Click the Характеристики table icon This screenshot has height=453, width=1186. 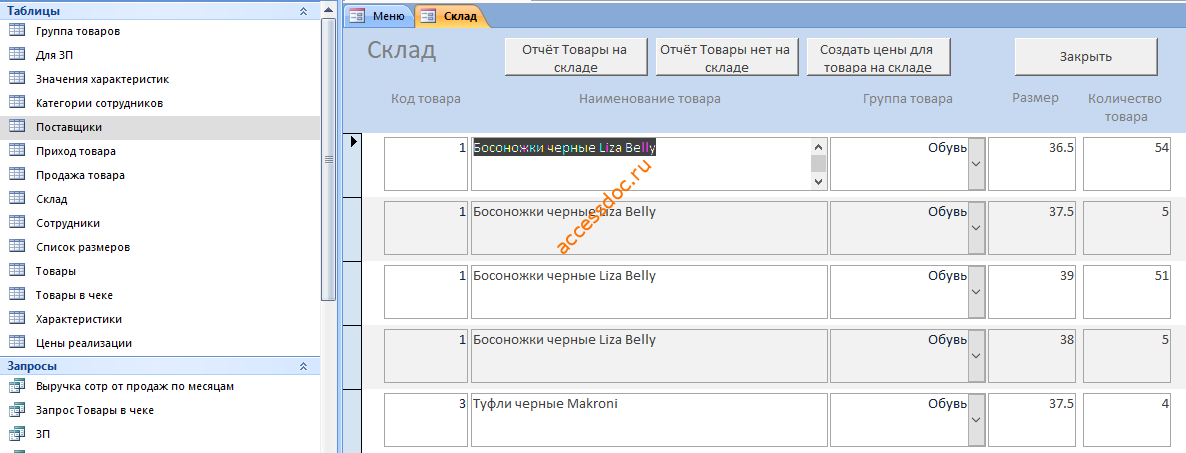17,319
